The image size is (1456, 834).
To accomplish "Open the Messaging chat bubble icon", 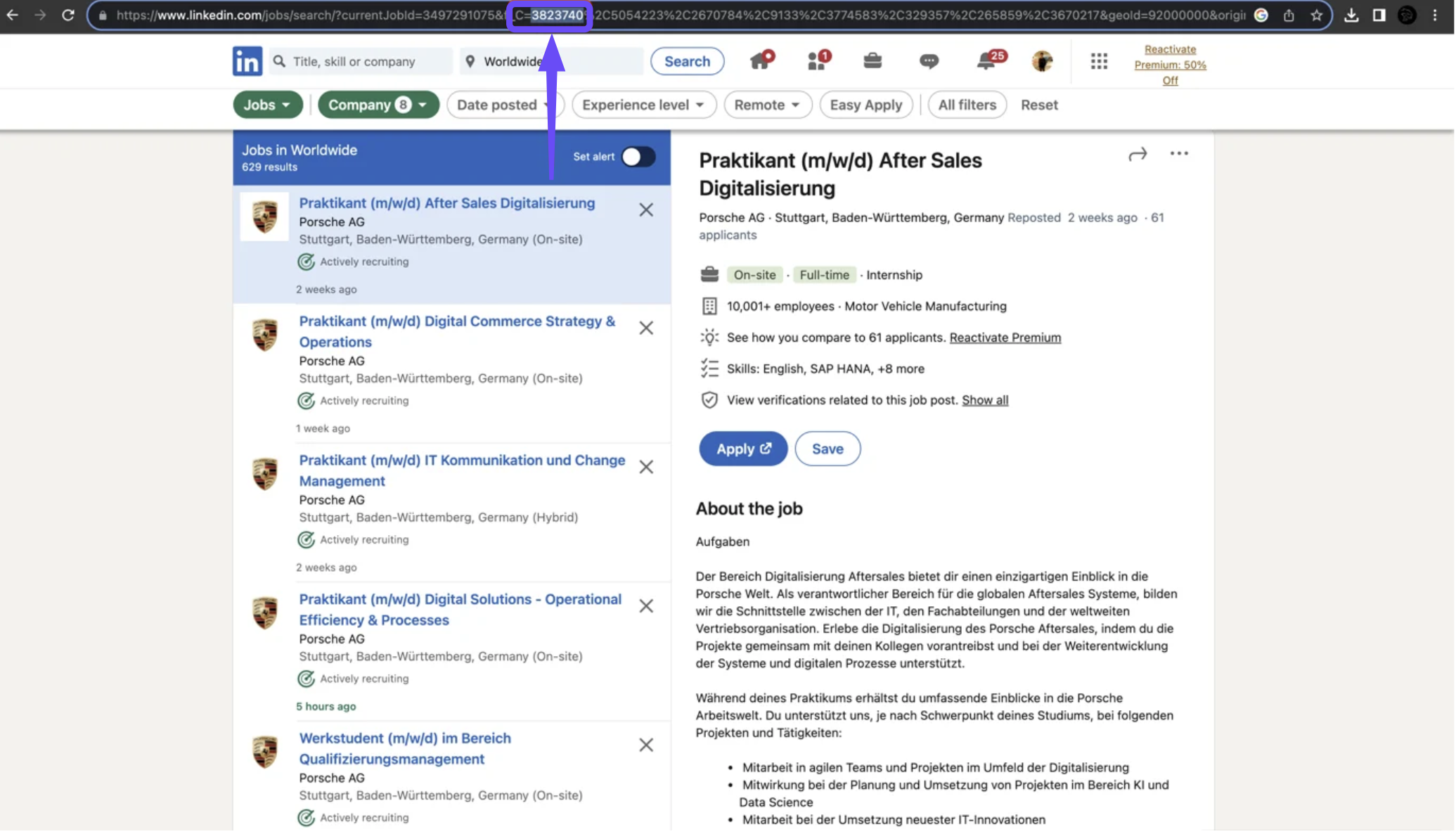I will (x=929, y=61).
